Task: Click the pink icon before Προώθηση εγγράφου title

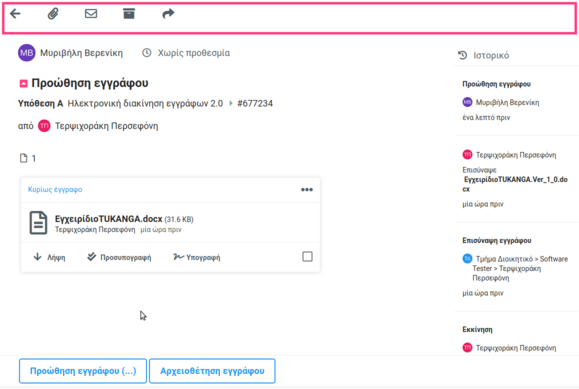Action: click(23, 83)
